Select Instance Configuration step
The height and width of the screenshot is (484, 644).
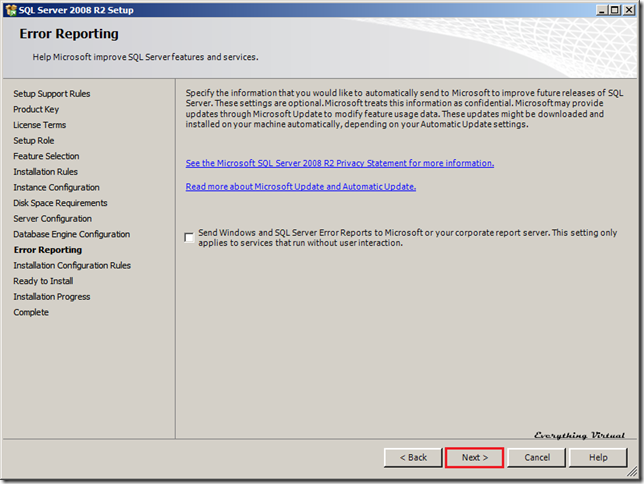(56, 187)
